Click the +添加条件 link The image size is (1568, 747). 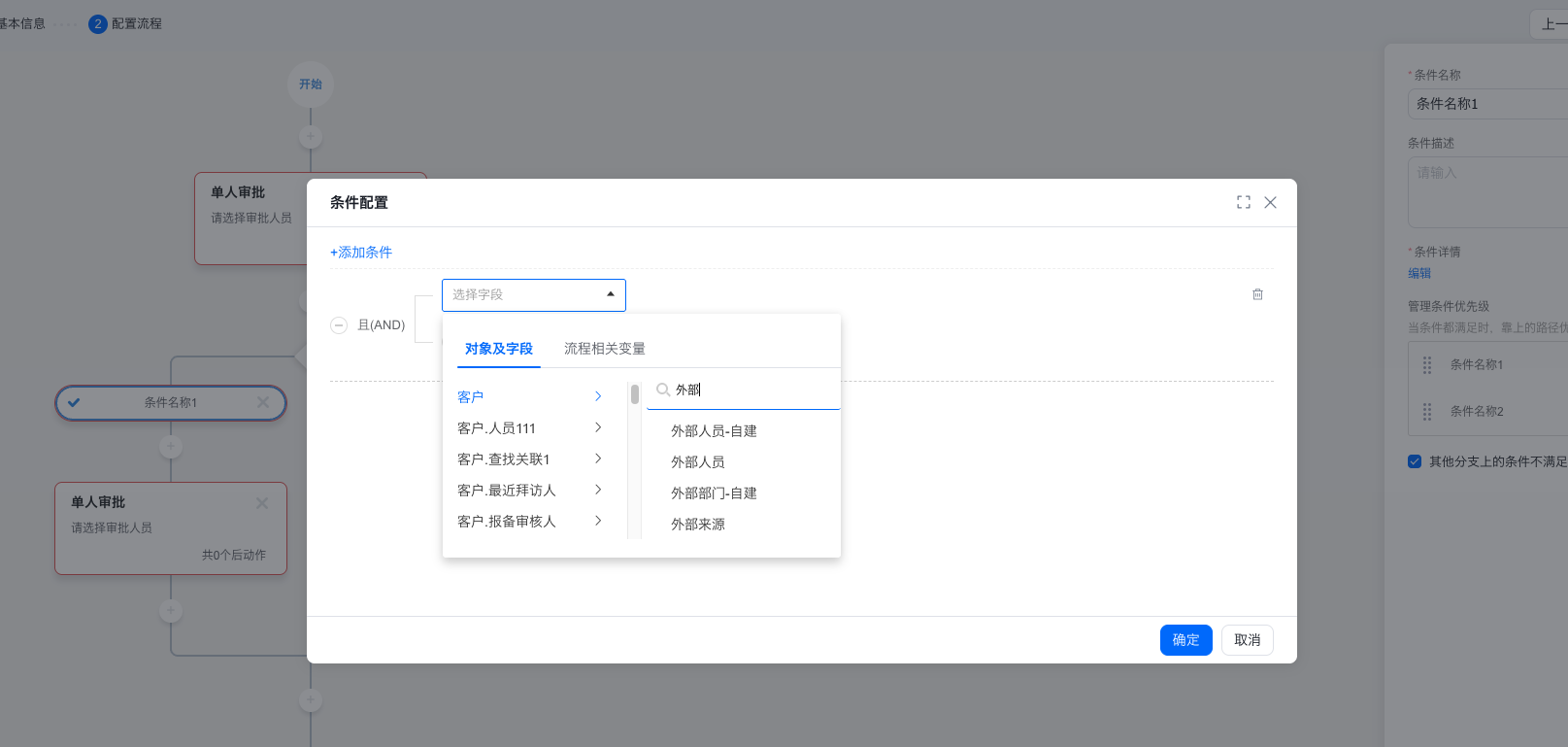(x=361, y=253)
